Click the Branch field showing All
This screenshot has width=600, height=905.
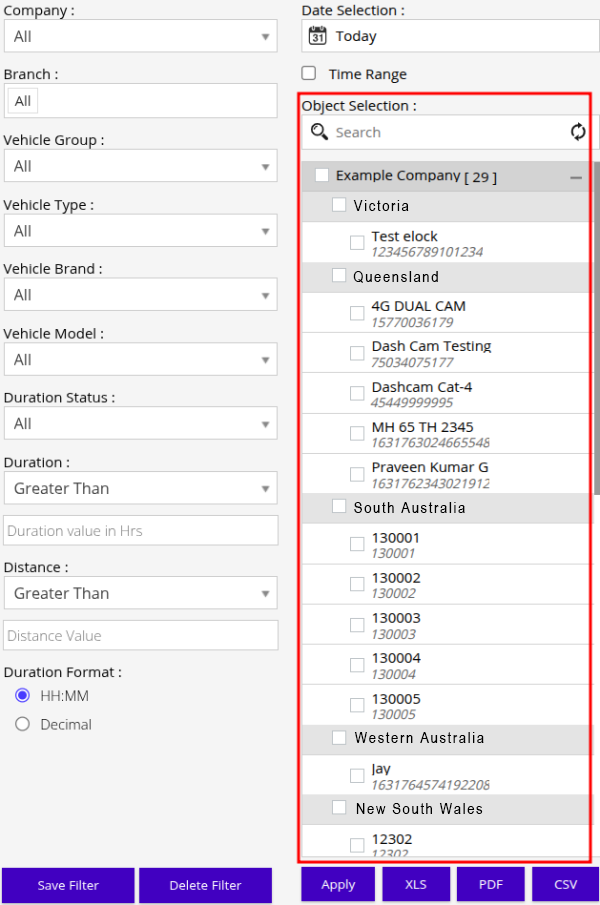[x=141, y=101]
